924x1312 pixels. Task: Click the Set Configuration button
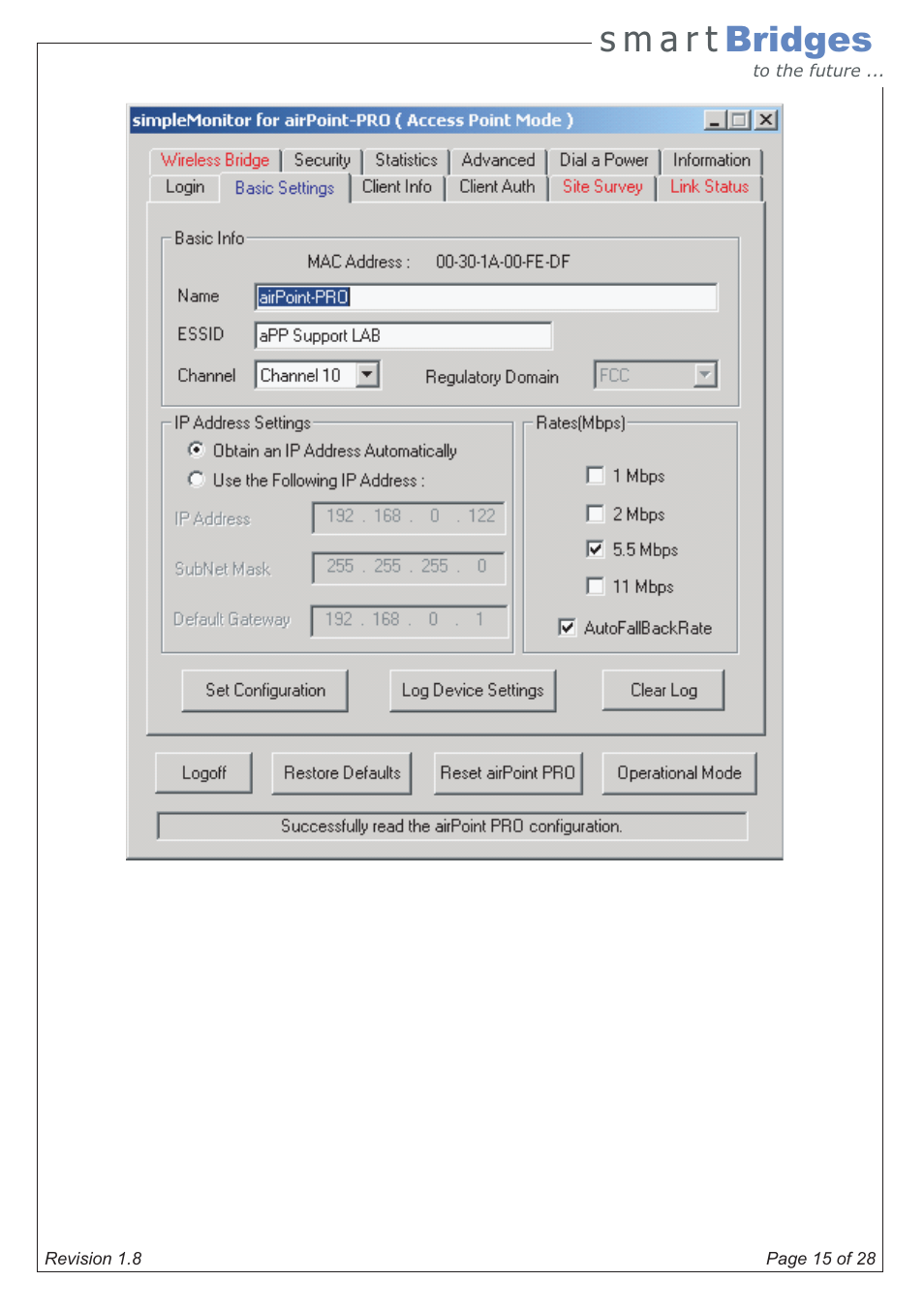pos(264,690)
